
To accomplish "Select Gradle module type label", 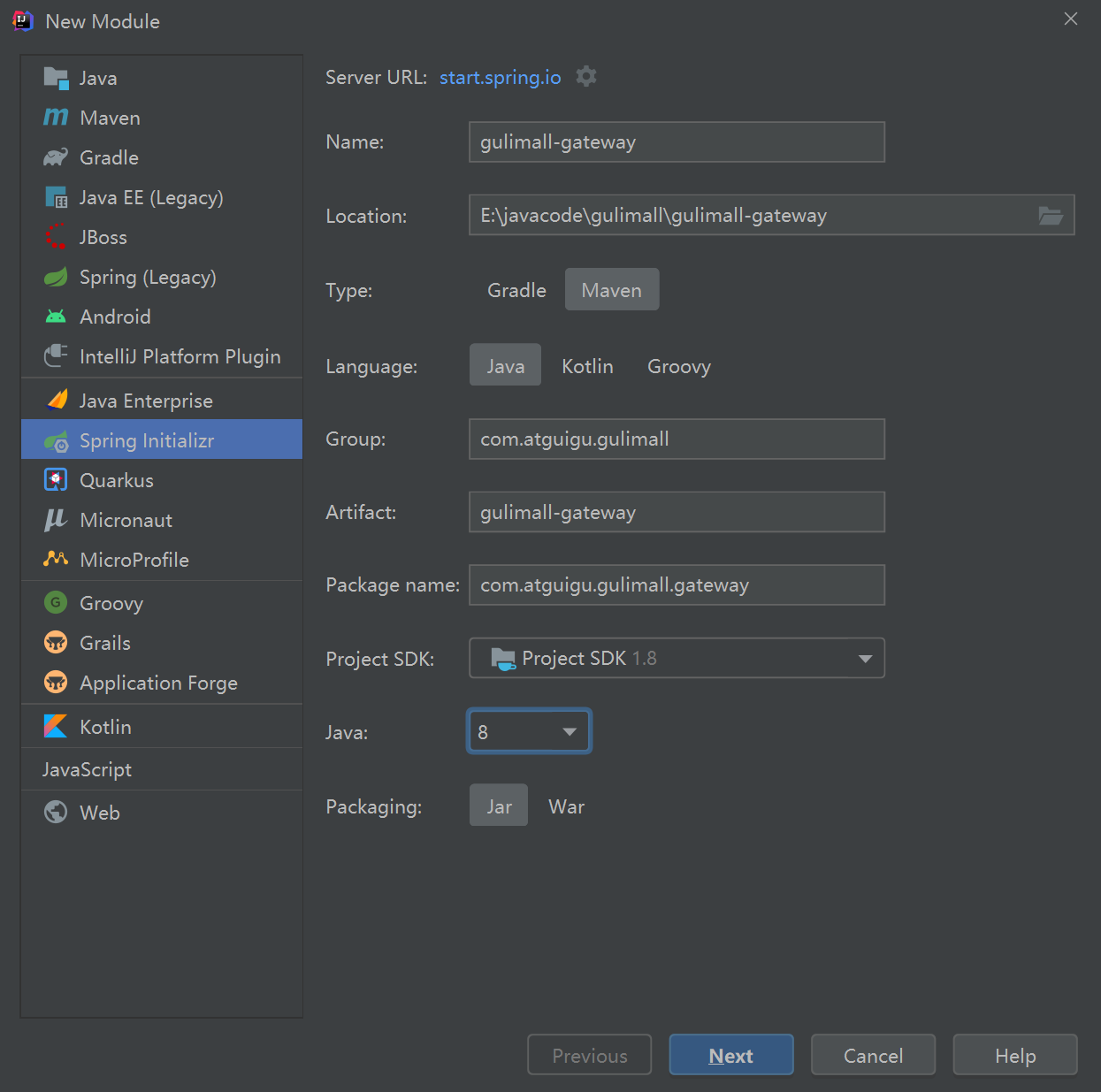I will pyautogui.click(x=109, y=157).
